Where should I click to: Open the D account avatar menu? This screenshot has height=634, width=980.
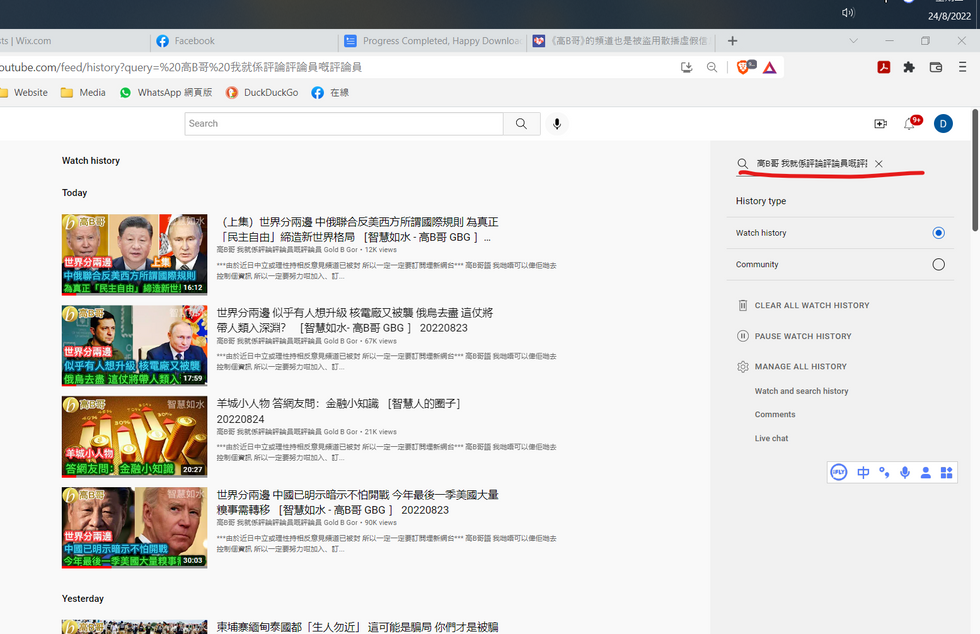943,124
